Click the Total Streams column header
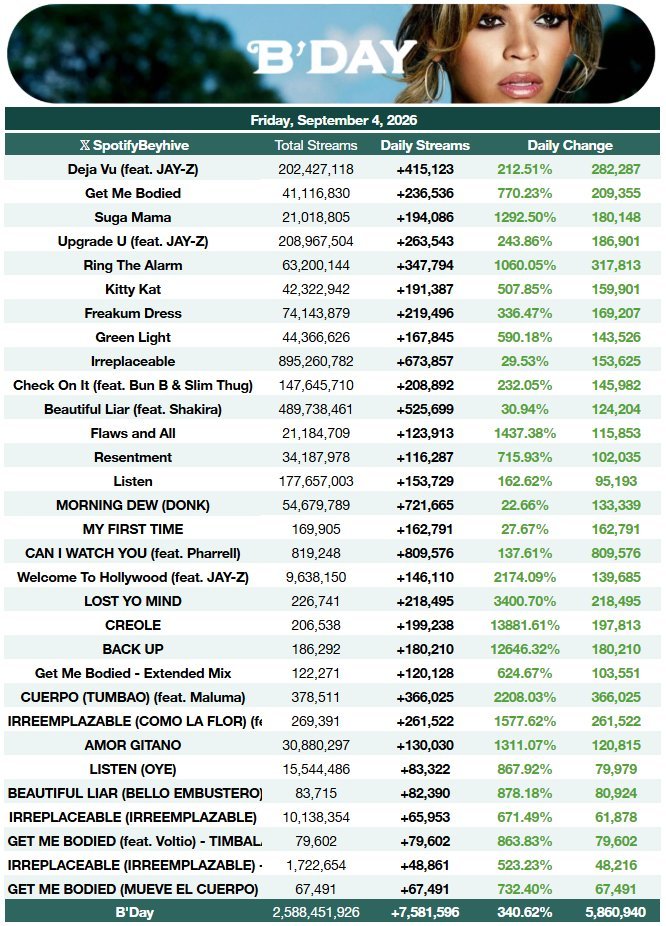Screen dimensions: 666x926 click(316, 145)
